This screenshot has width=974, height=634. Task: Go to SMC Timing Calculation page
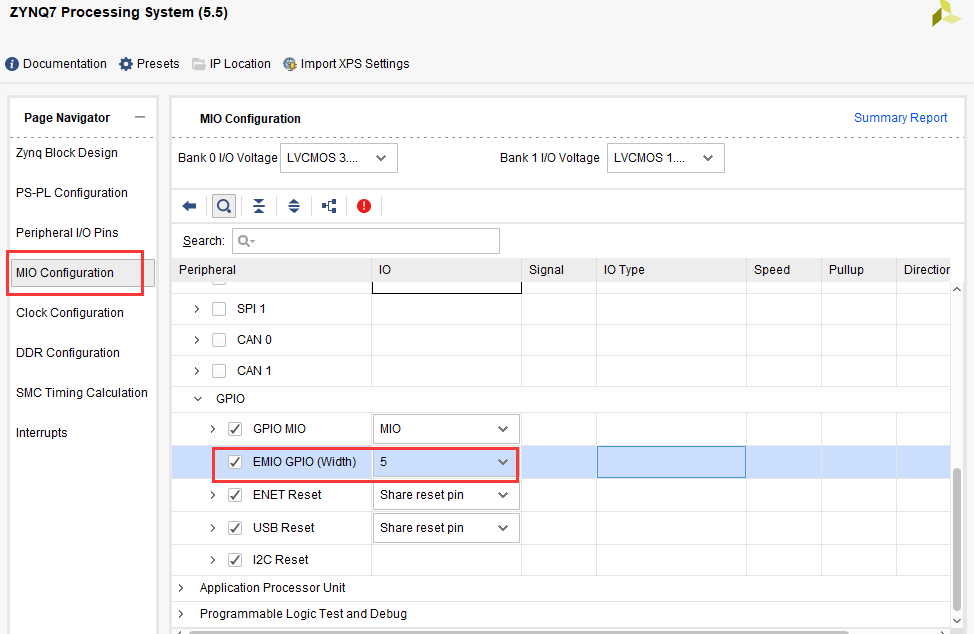(x=82, y=392)
